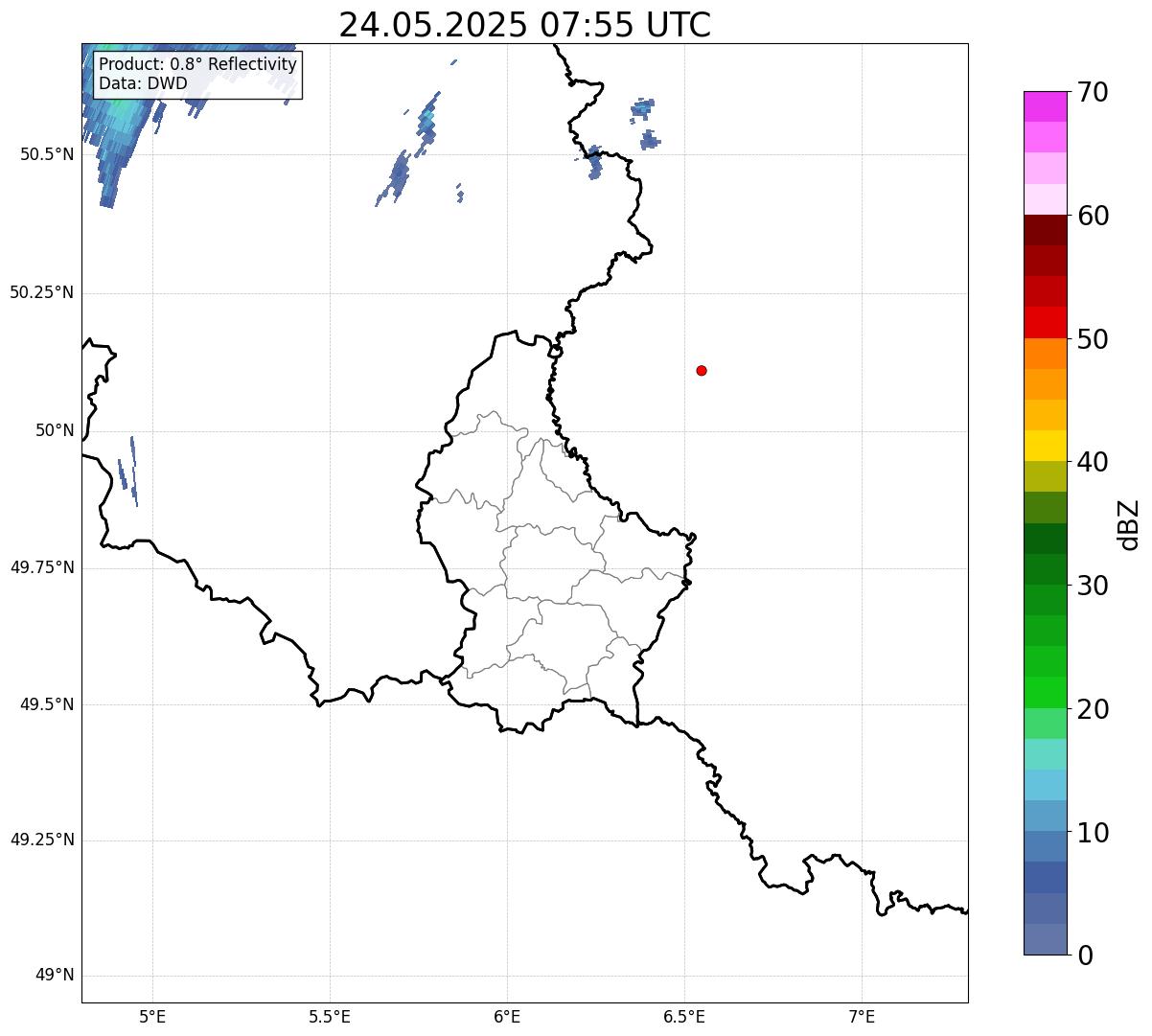The width and height of the screenshot is (1152, 1036).
Task: Click the dark maroon colorbar swatch below 60
Action: 1045,230
